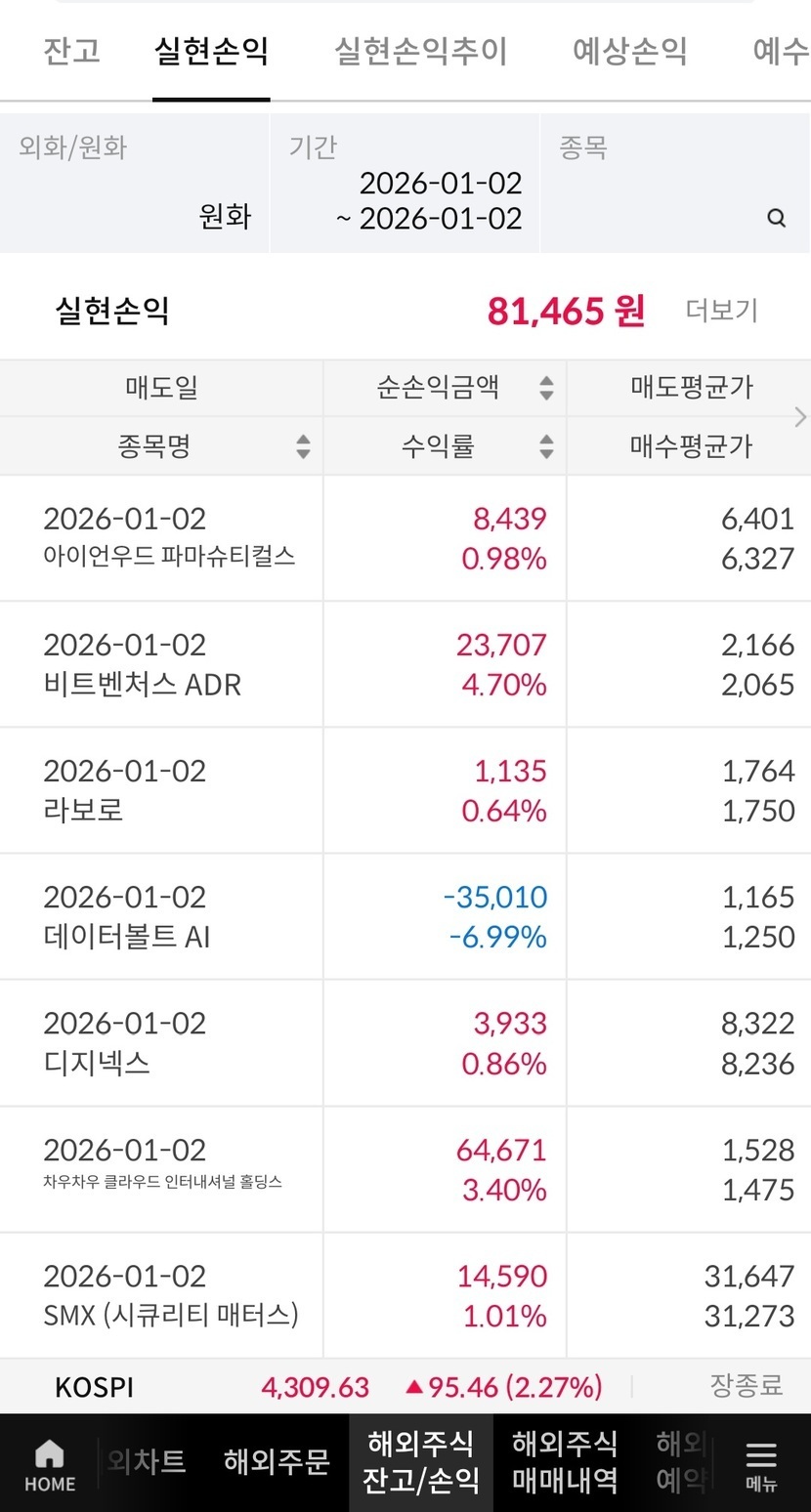Go to 해외주문 in bottom navigation
The height and width of the screenshot is (1512, 811).
(x=277, y=1462)
